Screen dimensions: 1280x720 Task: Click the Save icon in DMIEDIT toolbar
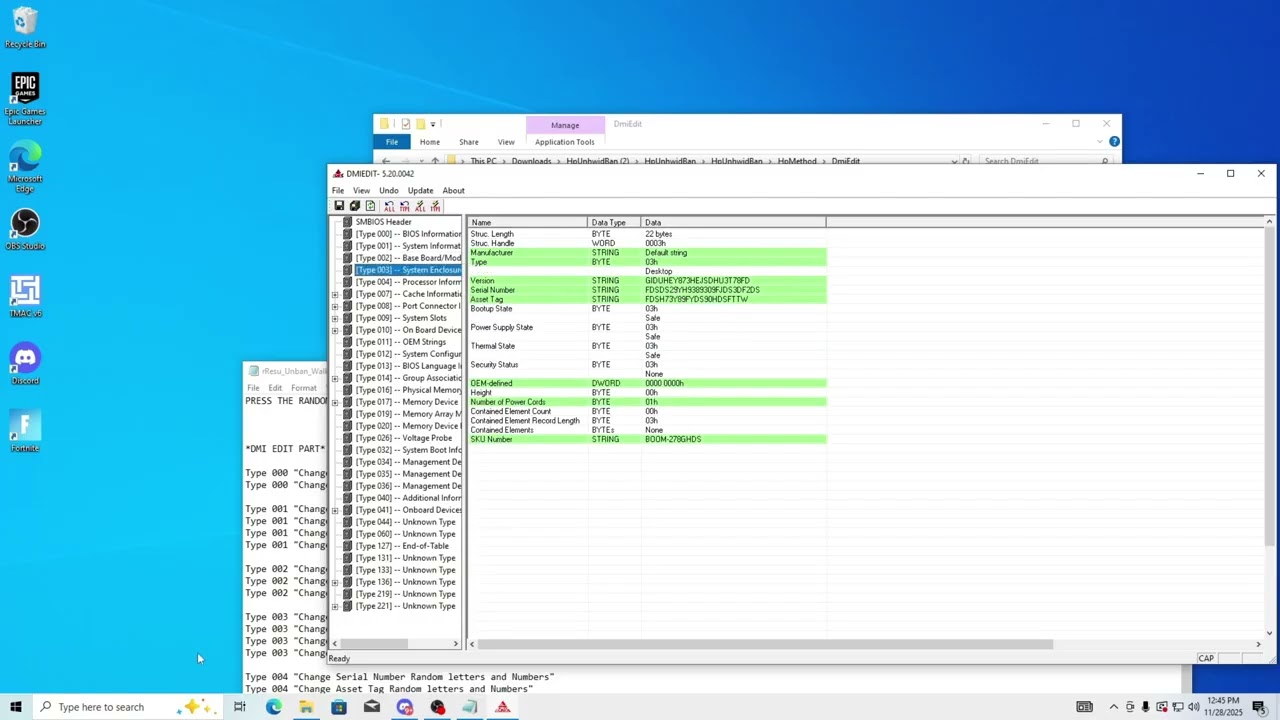point(339,206)
